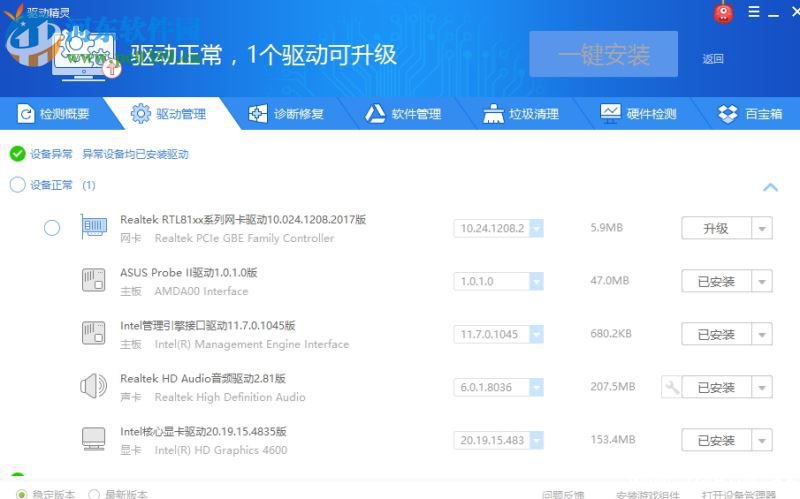The width and height of the screenshot is (800, 499).
Task: Switch to the 检测概要 tab
Action: point(54,113)
